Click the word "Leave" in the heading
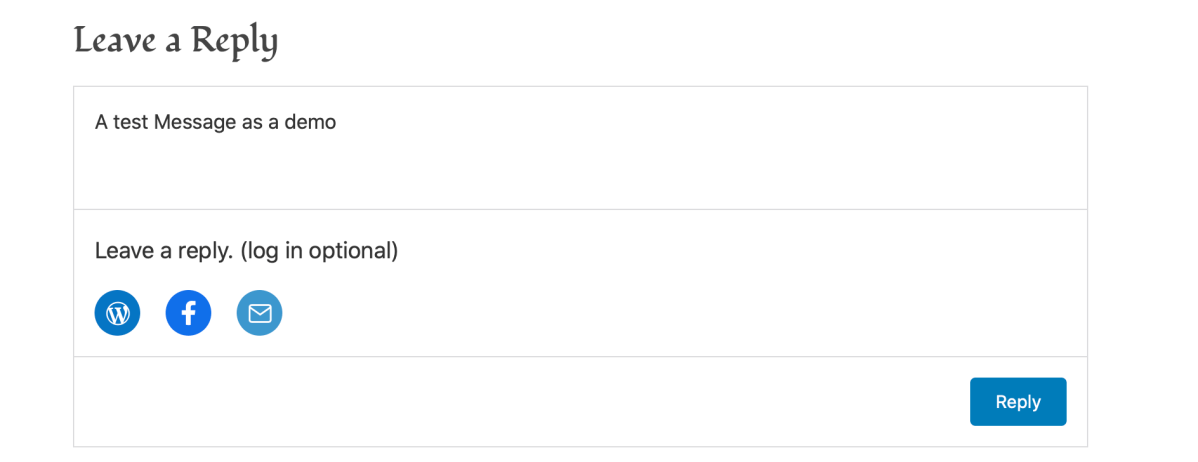This screenshot has width=1198, height=462. pyautogui.click(x=115, y=41)
